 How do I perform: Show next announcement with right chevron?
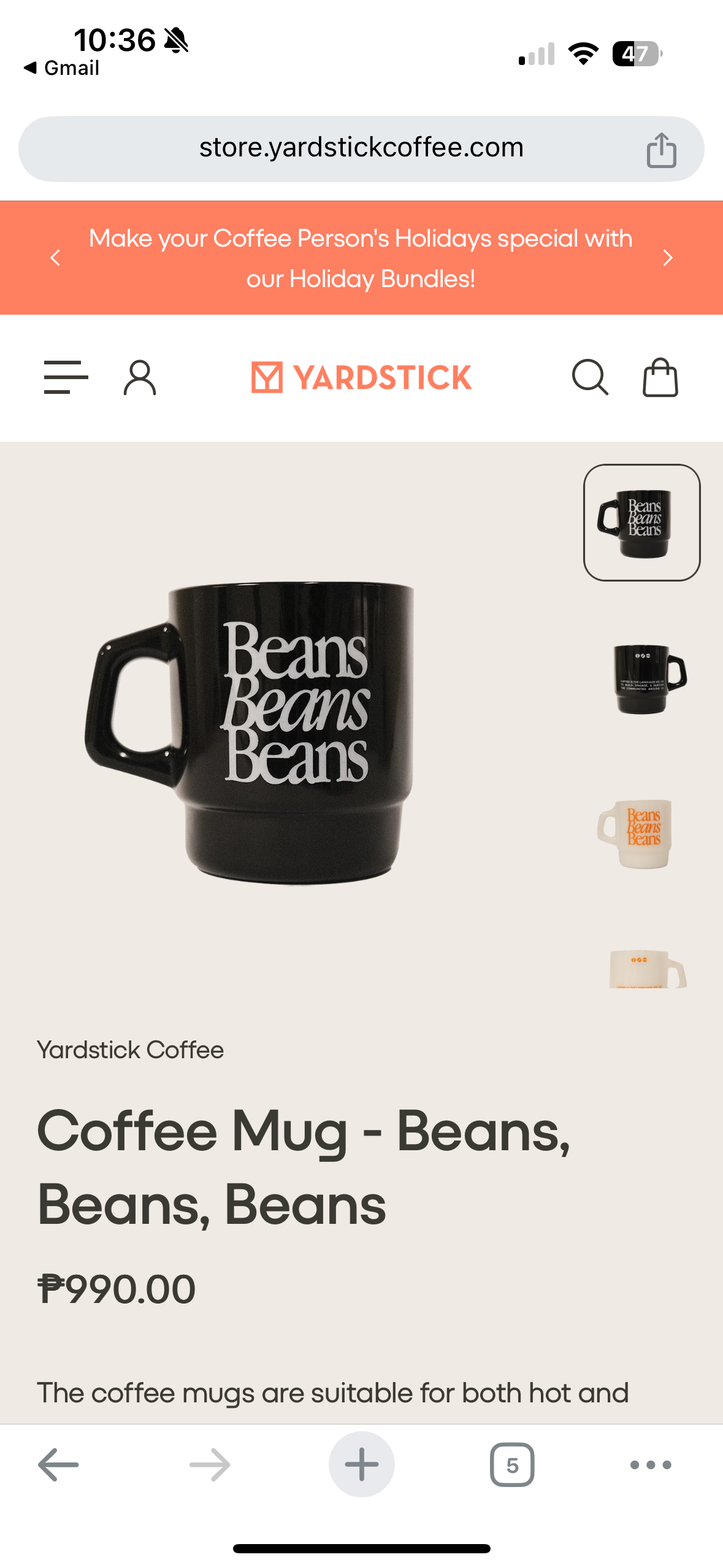point(668,258)
